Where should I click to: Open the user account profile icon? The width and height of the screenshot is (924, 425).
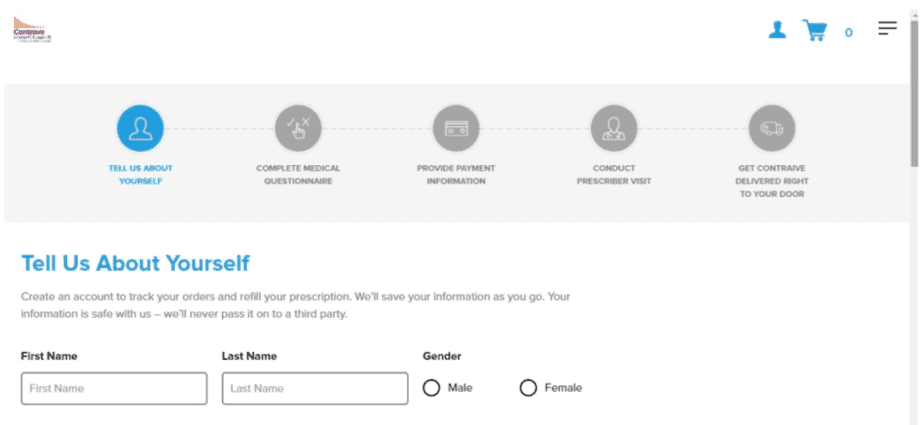coord(777,29)
